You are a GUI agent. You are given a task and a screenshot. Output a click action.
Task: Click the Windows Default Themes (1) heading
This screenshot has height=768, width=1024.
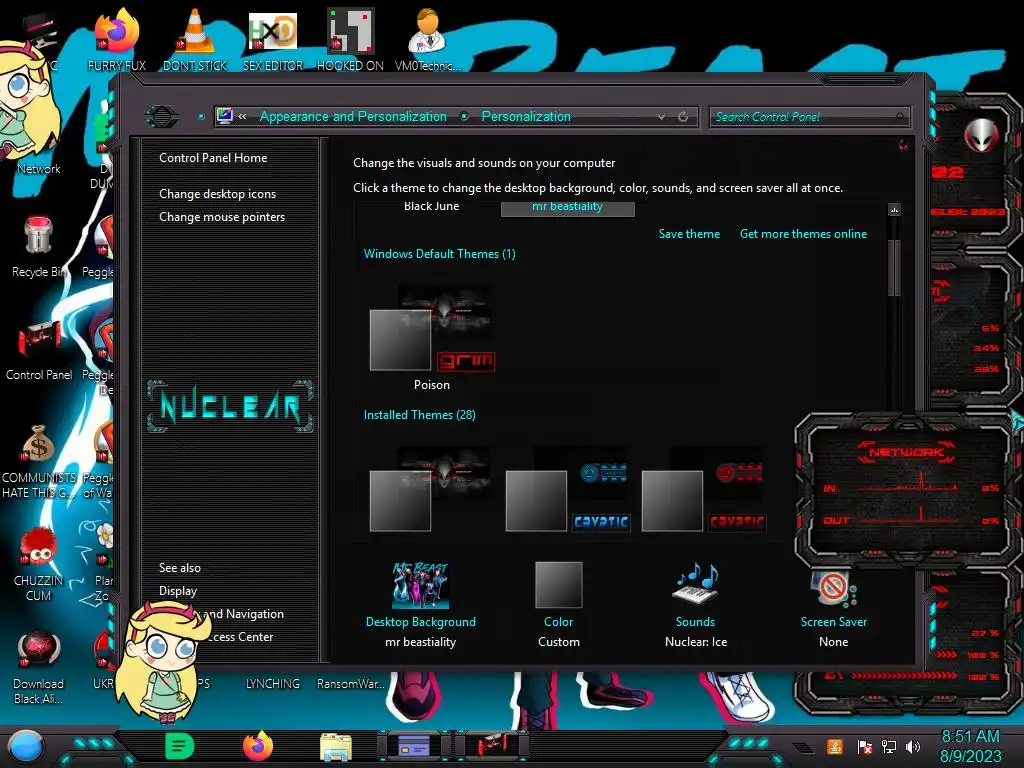(x=440, y=254)
